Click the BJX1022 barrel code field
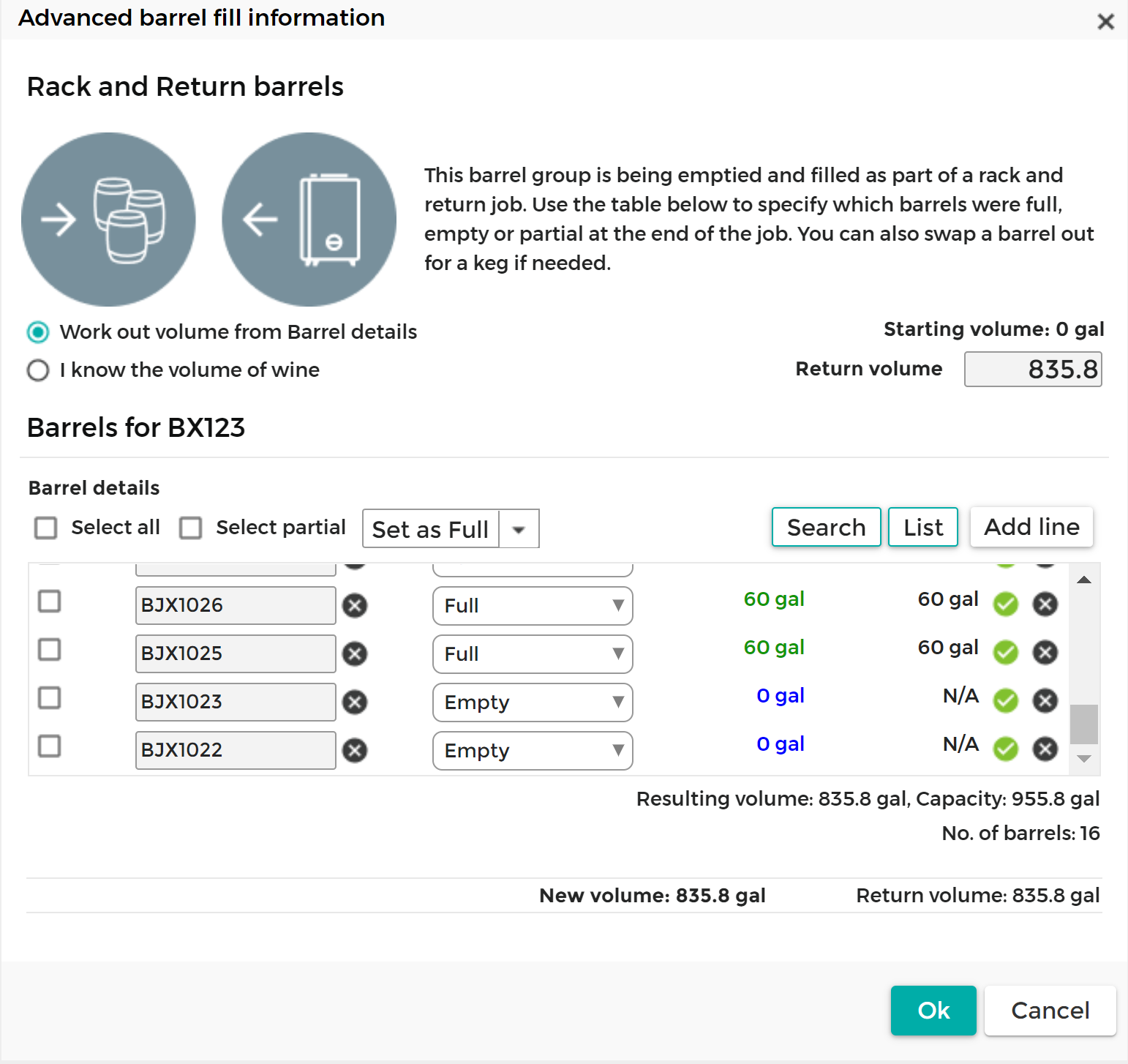Image resolution: width=1128 pixels, height=1064 pixels. pos(236,750)
